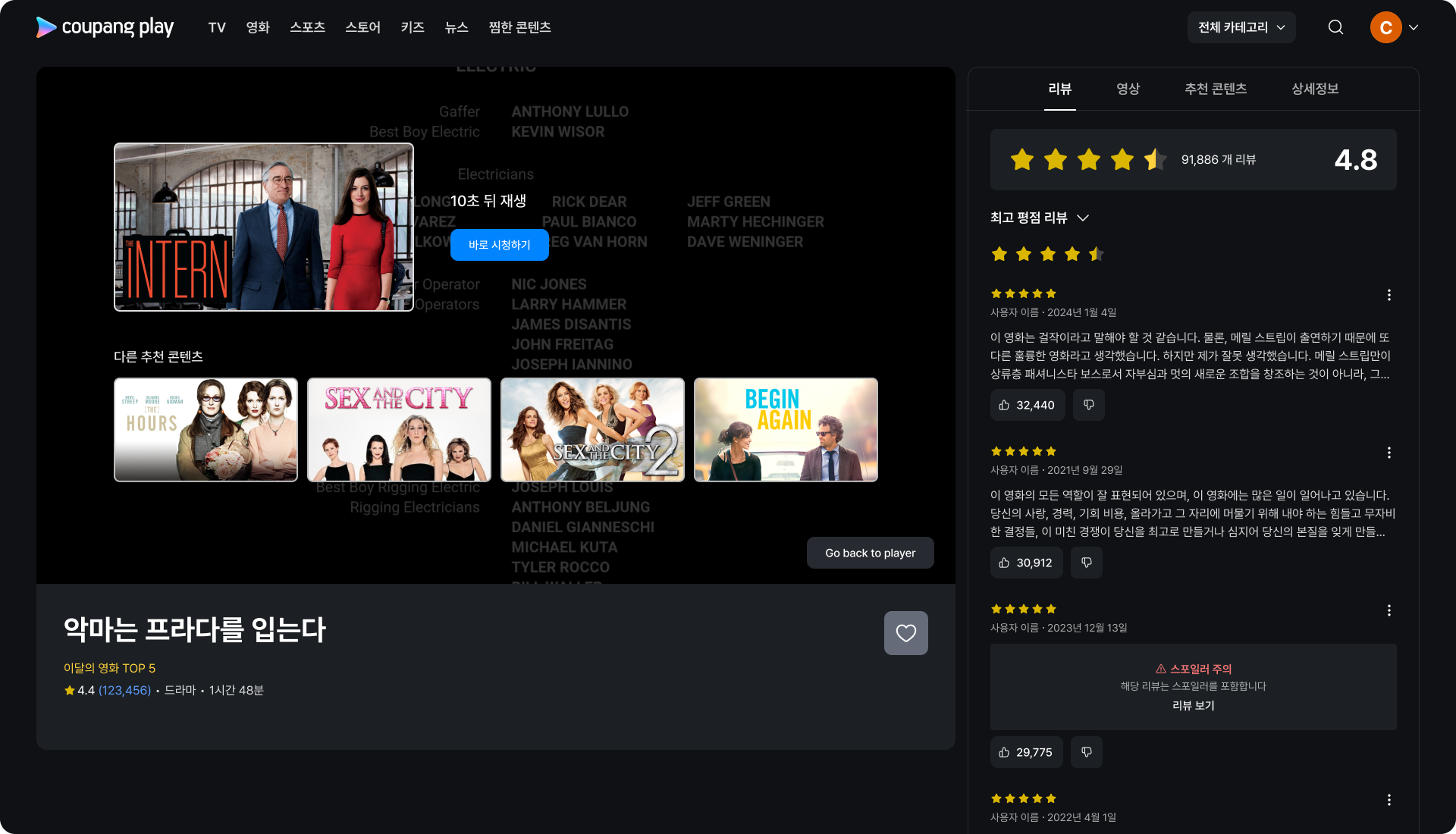Reveal spoiler review via 리뷰 보기

1193,705
